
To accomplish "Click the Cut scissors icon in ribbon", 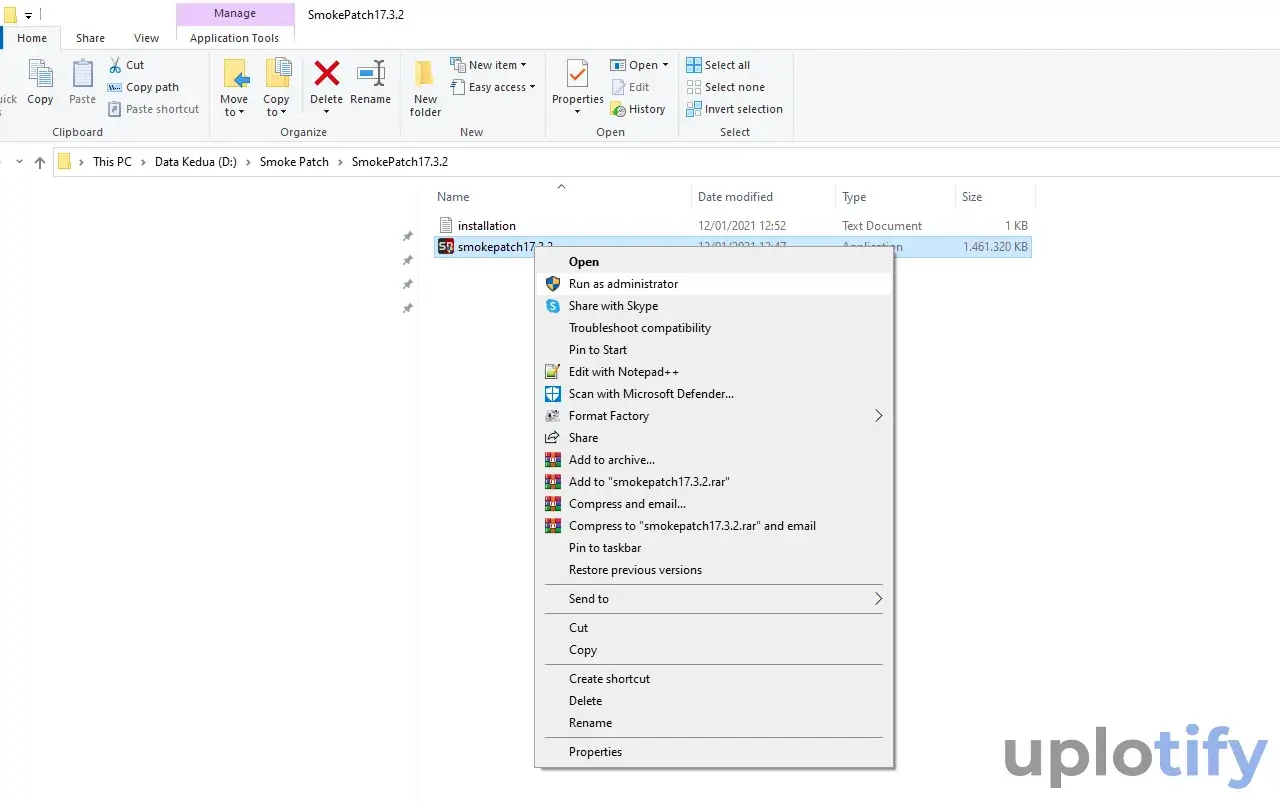I will click(115, 65).
